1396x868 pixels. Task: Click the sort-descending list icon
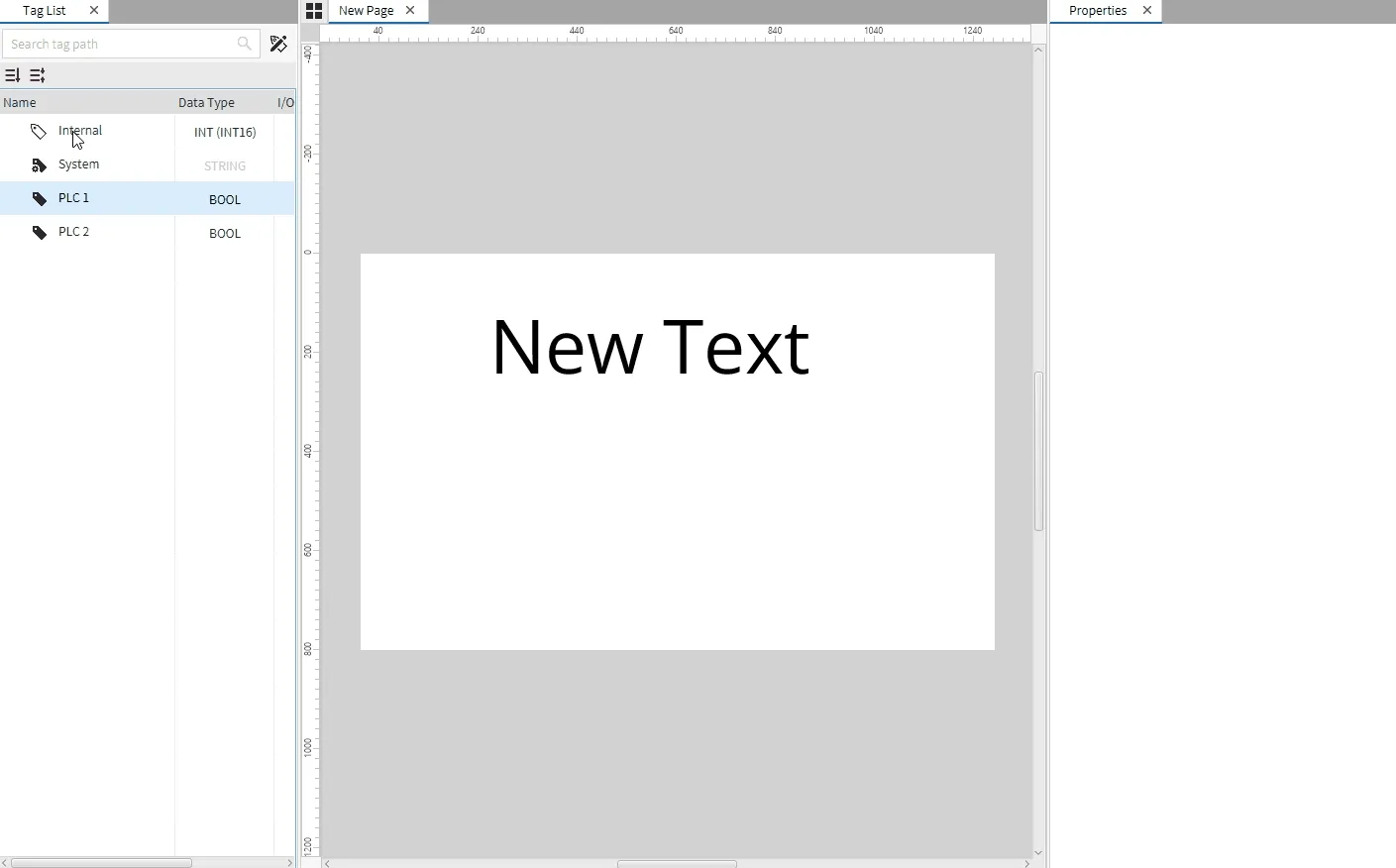[x=13, y=75]
